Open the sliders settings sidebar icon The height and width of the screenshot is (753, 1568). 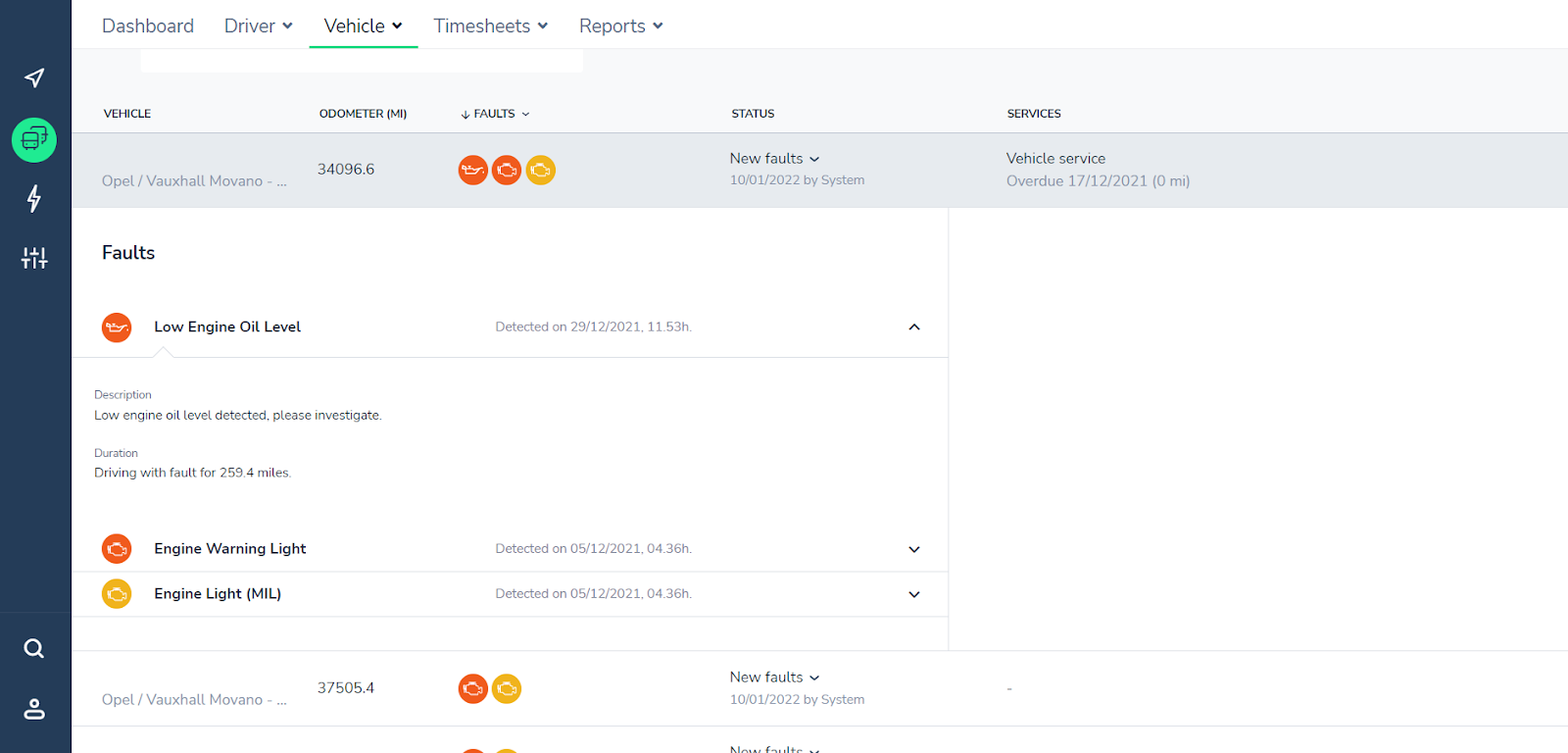34,258
